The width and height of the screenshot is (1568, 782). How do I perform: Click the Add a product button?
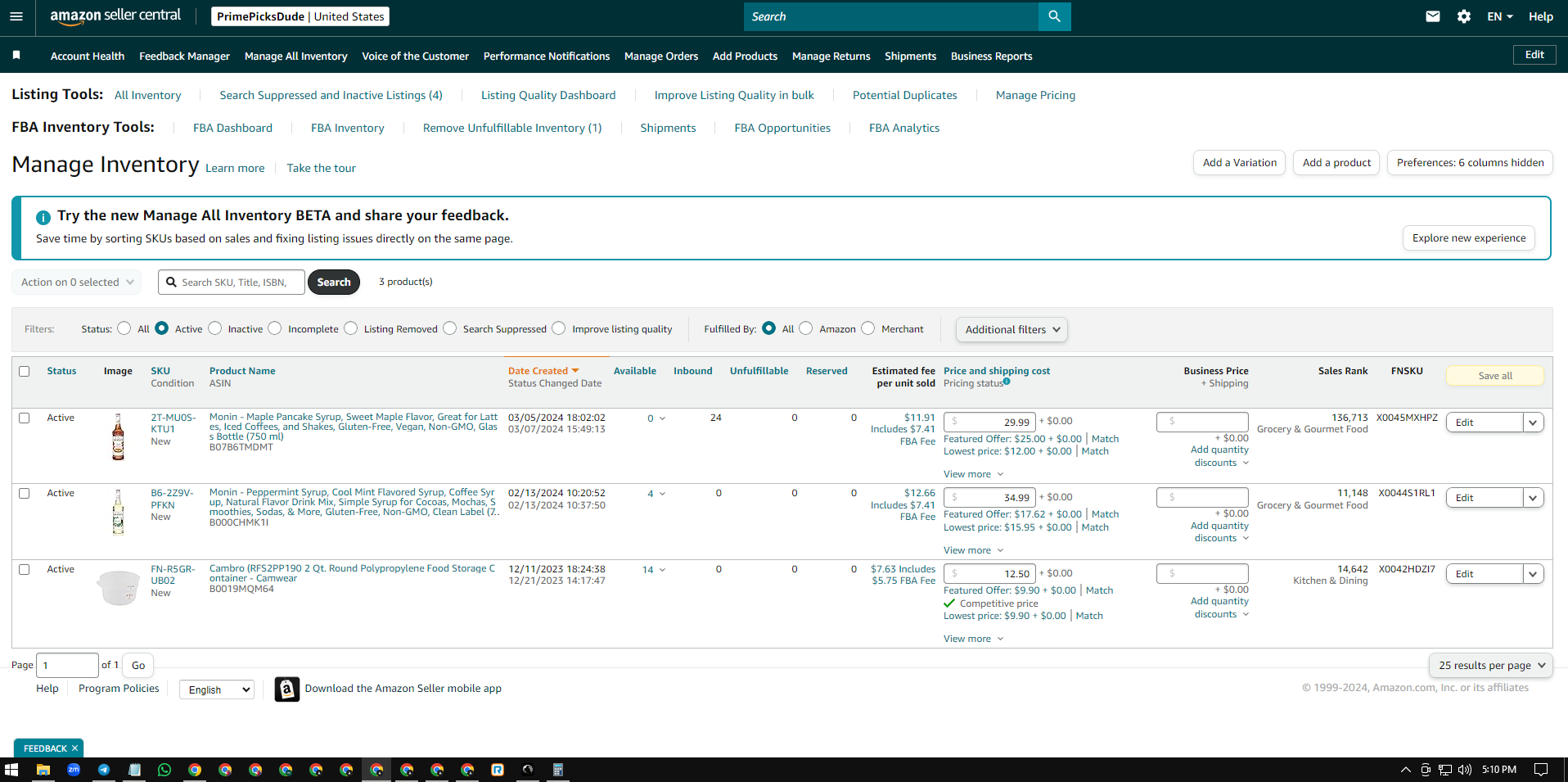click(x=1336, y=163)
